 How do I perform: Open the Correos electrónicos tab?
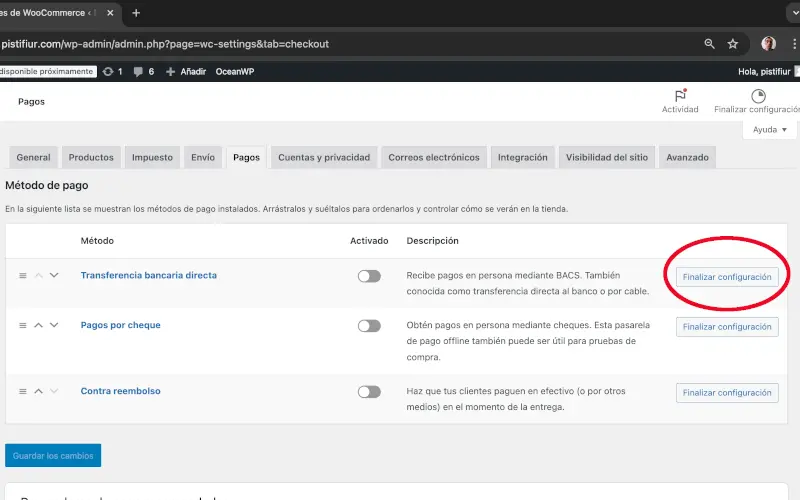[434, 157]
